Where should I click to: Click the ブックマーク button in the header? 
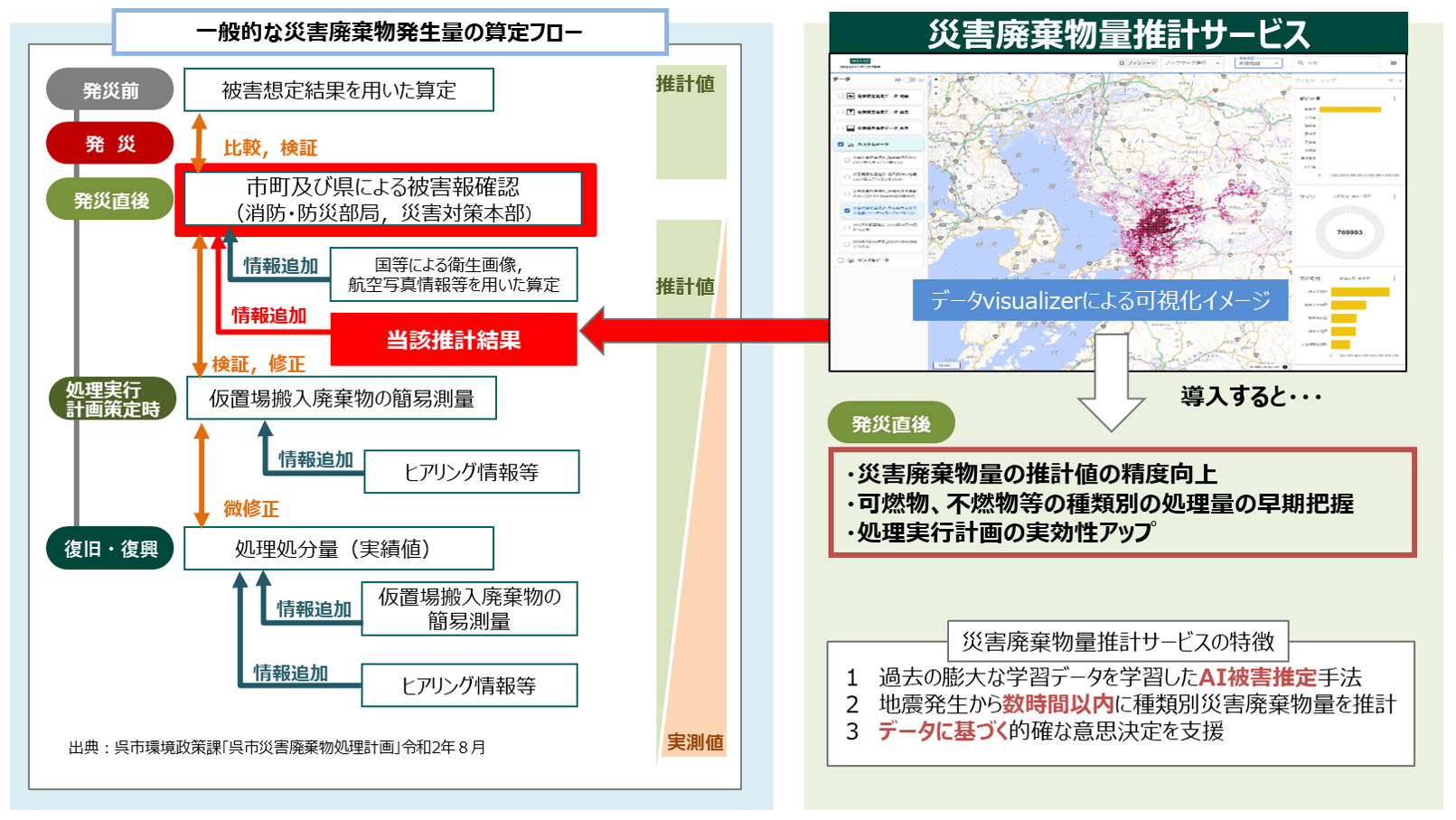[1138, 63]
